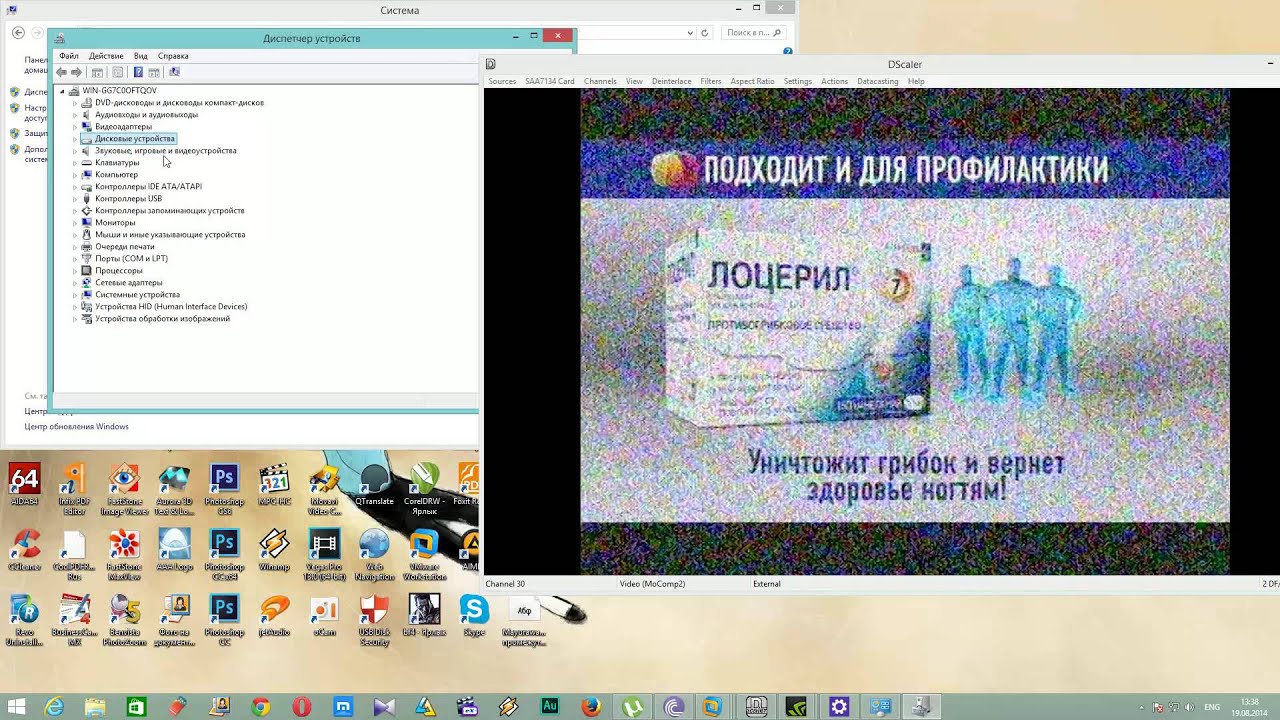Screen dimensions: 1280x720
Task: Open CorelDRW desktop shortcut
Action: [424, 490]
